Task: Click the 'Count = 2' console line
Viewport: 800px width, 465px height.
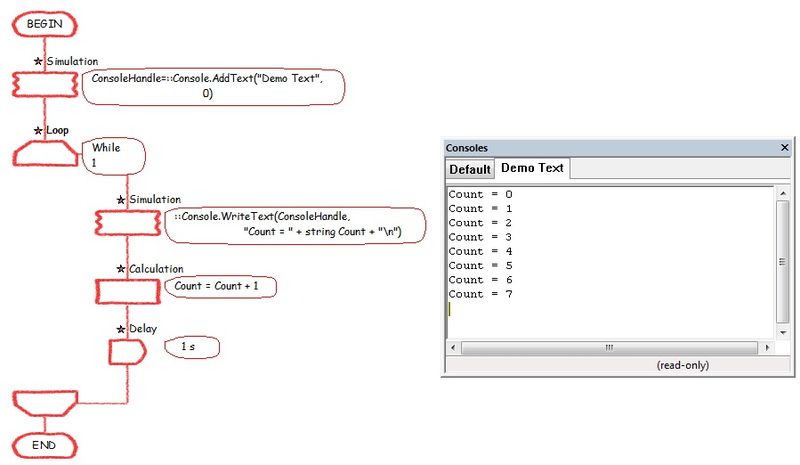Action: pos(481,223)
